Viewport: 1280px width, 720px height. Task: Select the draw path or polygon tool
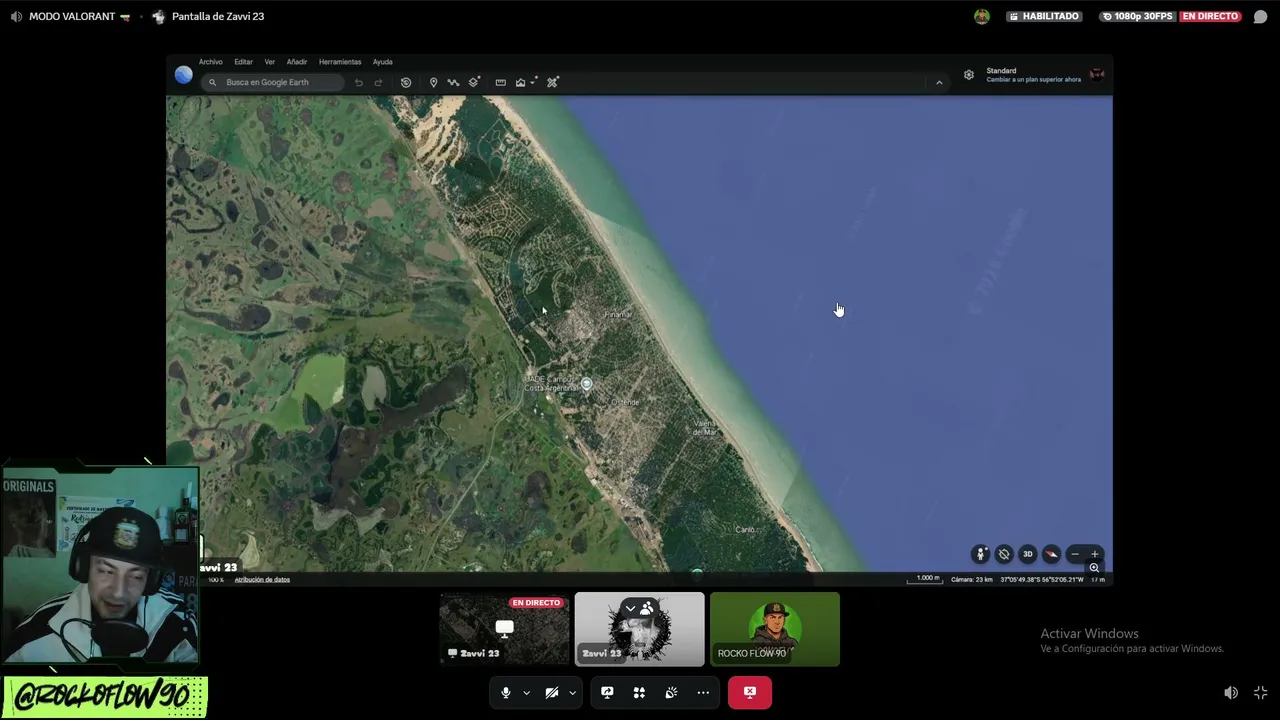point(453,82)
